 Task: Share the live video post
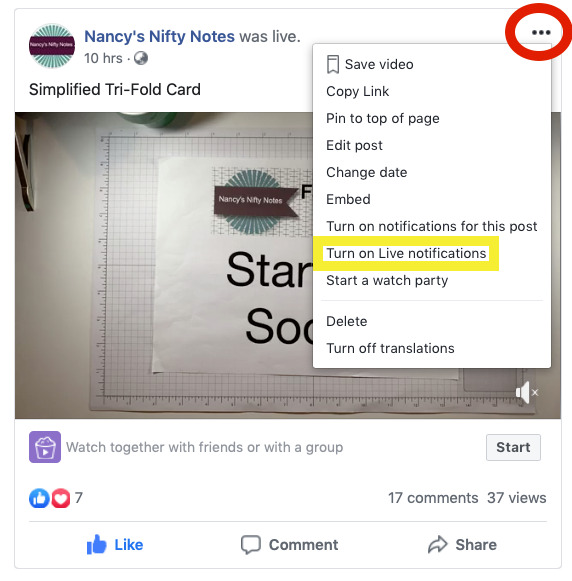click(462, 545)
